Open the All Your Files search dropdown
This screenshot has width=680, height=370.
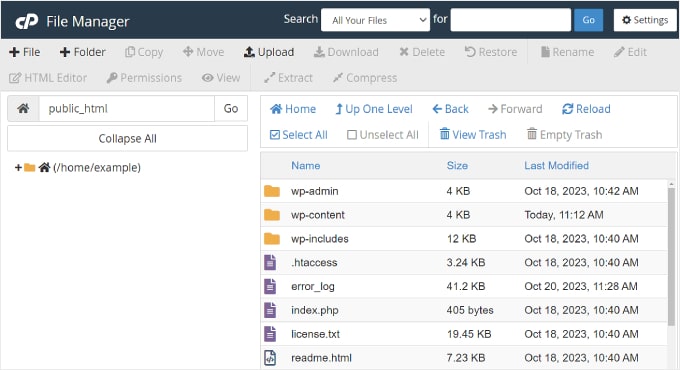click(x=376, y=20)
